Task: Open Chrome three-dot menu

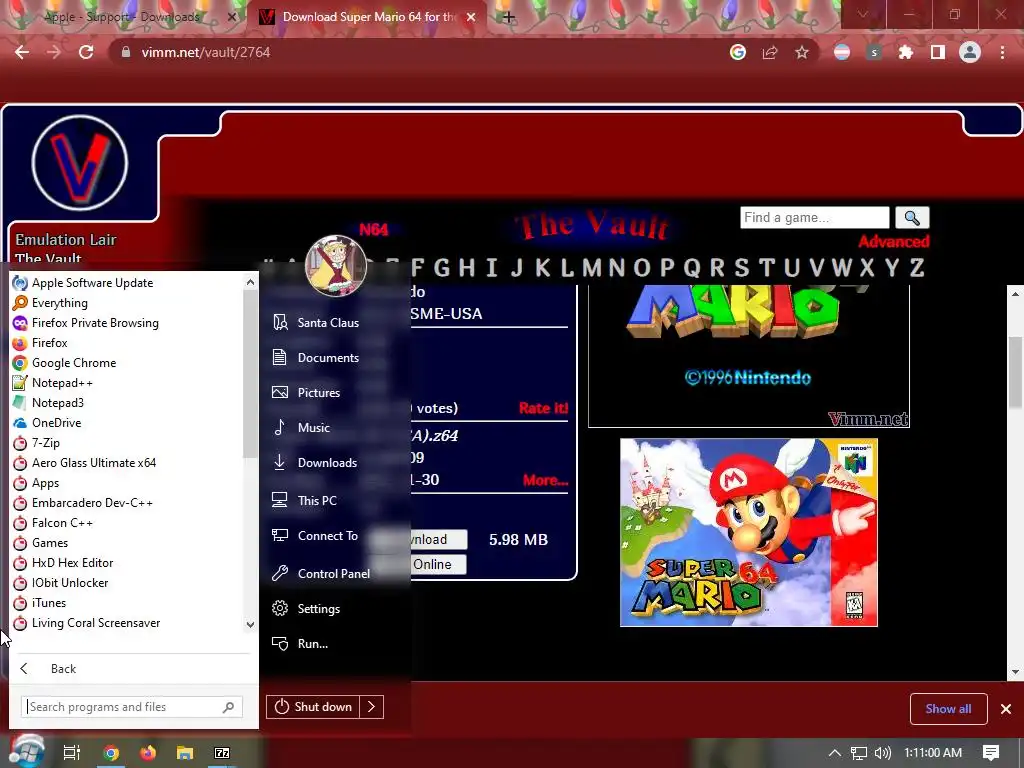Action: pos(1002,52)
